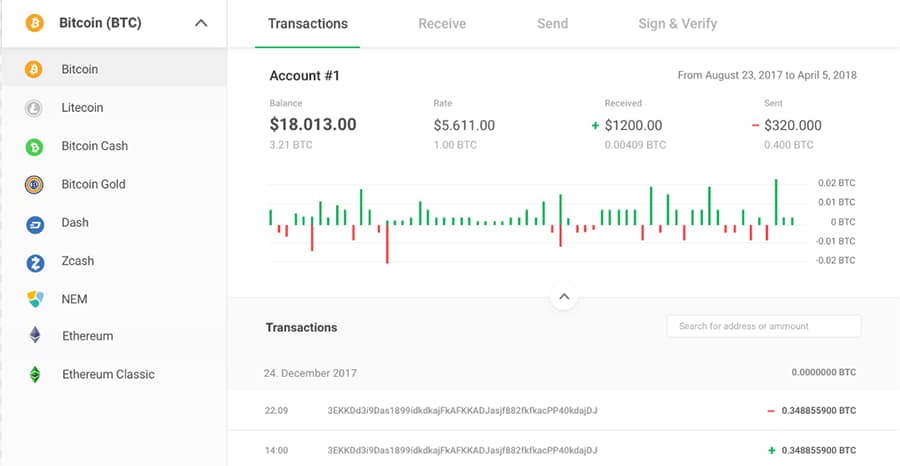Click the Bitcoin Cash icon

[34, 147]
